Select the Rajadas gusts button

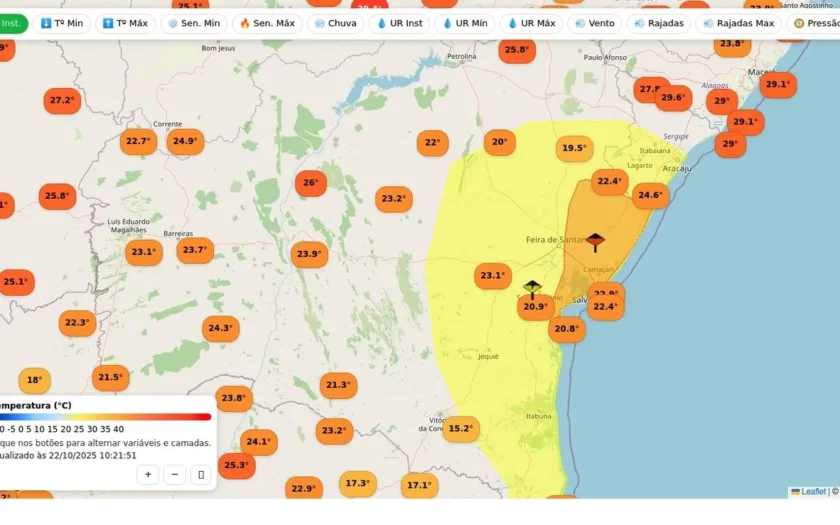coord(659,24)
